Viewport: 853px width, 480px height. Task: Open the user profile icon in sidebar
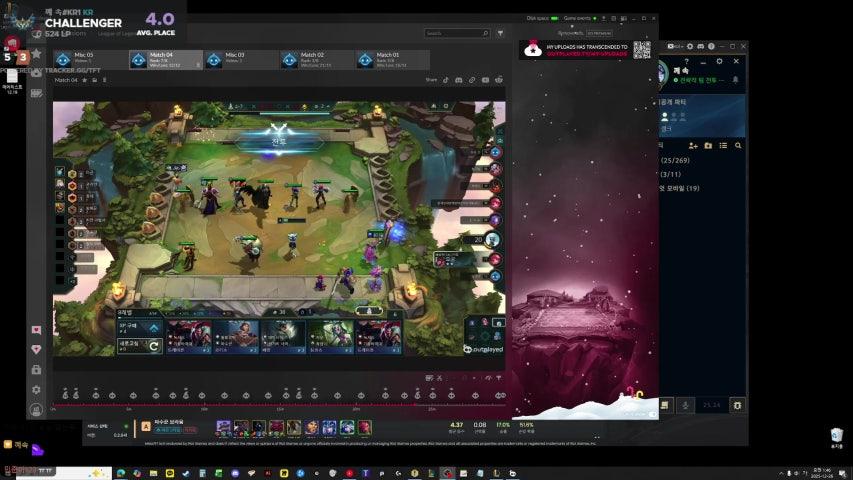(36, 410)
